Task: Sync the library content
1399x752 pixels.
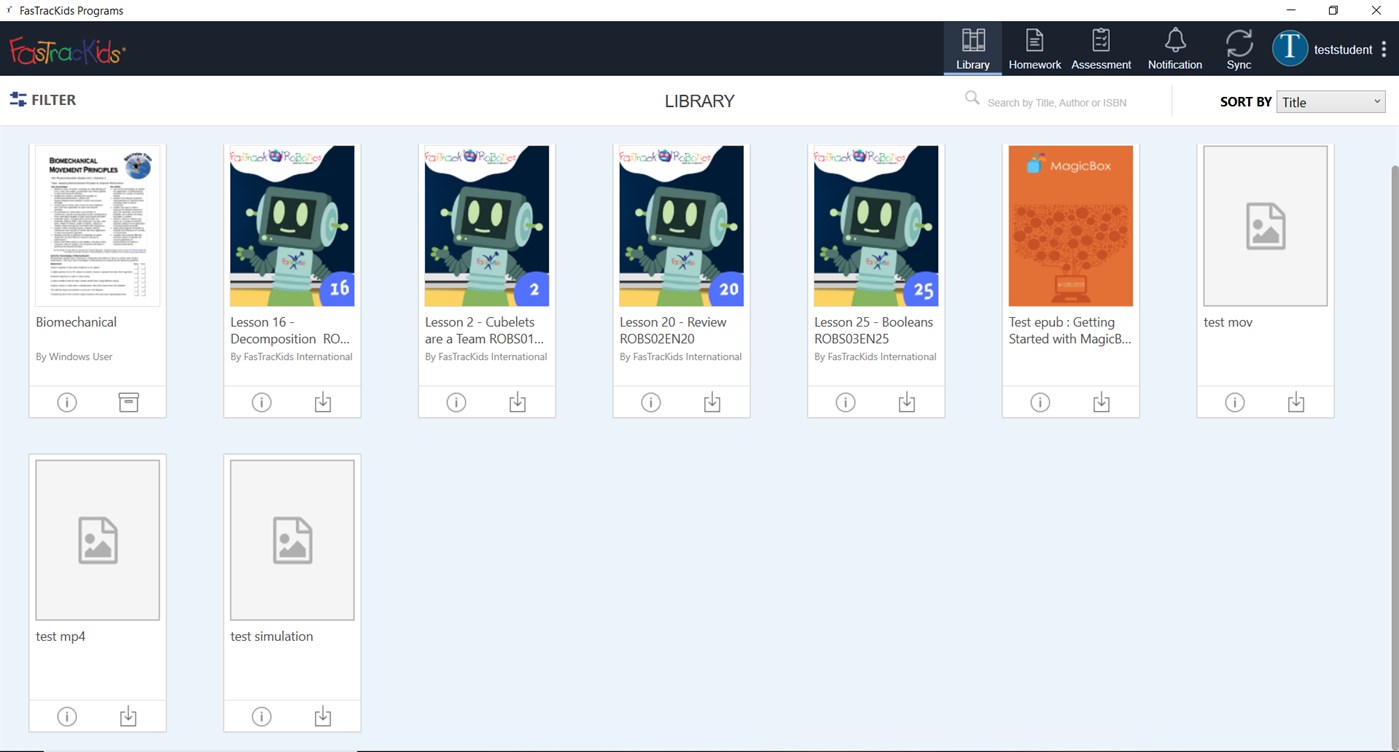Action: point(1239,49)
